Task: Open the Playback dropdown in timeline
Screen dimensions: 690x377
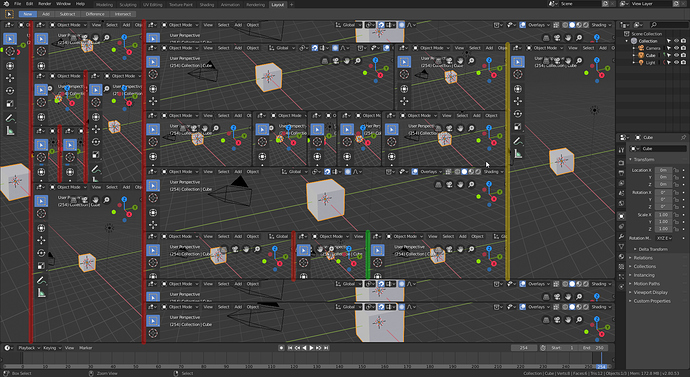Action: (29, 348)
